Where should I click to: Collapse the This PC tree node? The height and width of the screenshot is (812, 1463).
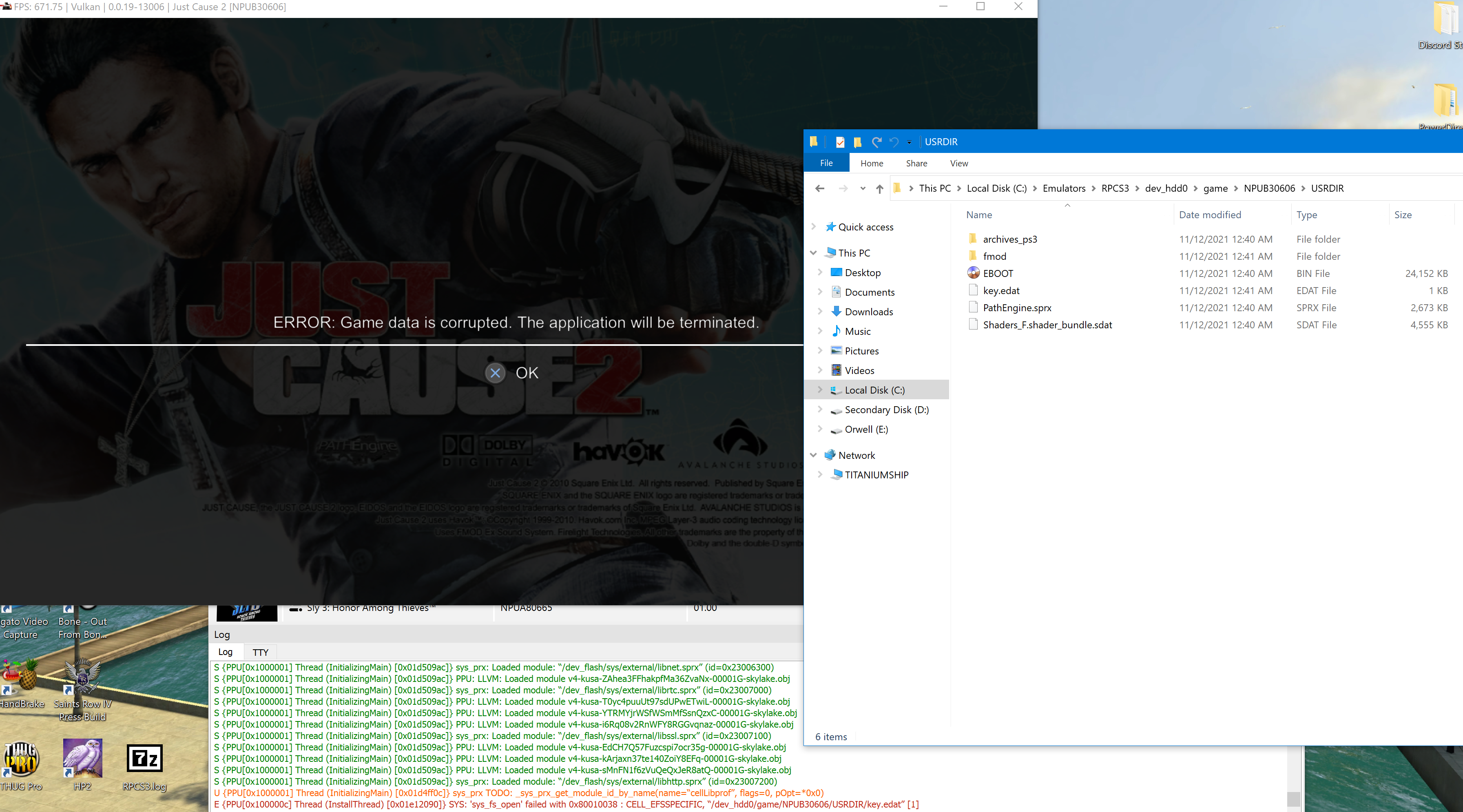coord(813,253)
